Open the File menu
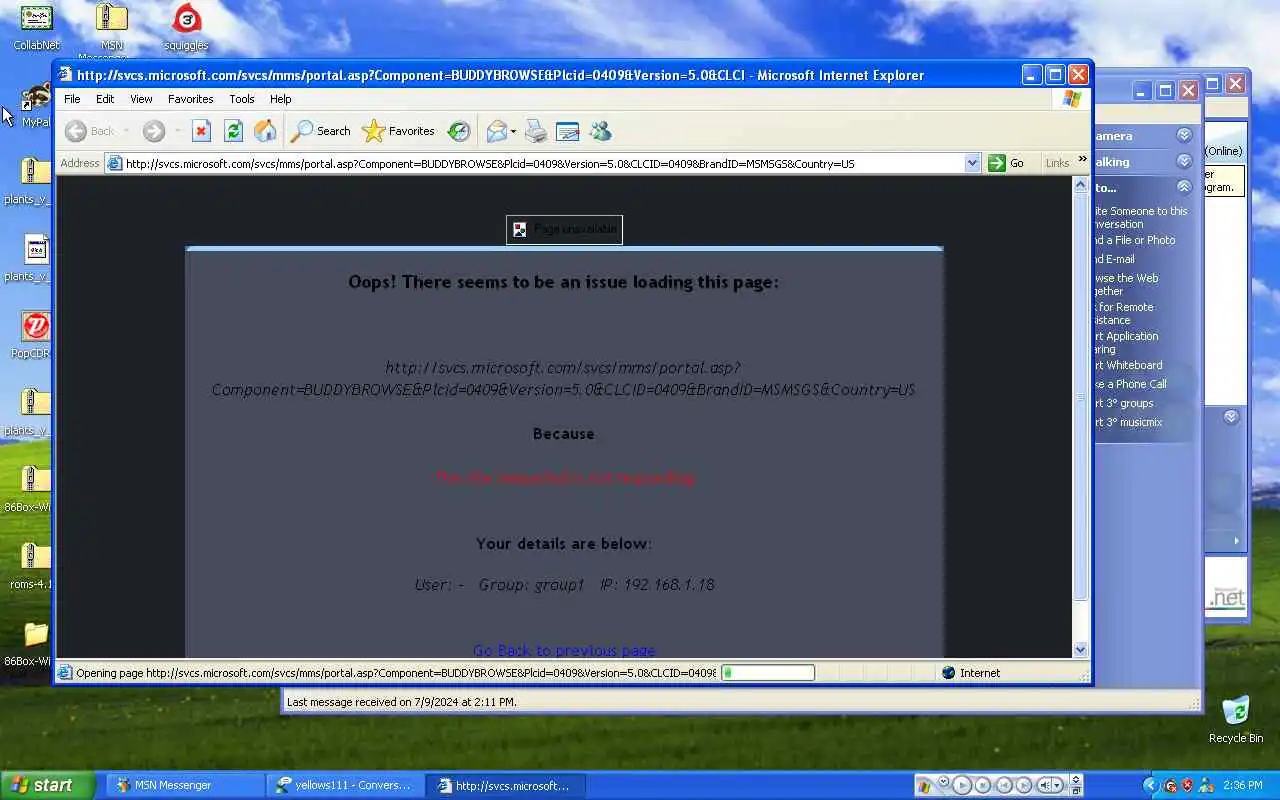Viewport: 1280px width, 800px height. [x=72, y=99]
